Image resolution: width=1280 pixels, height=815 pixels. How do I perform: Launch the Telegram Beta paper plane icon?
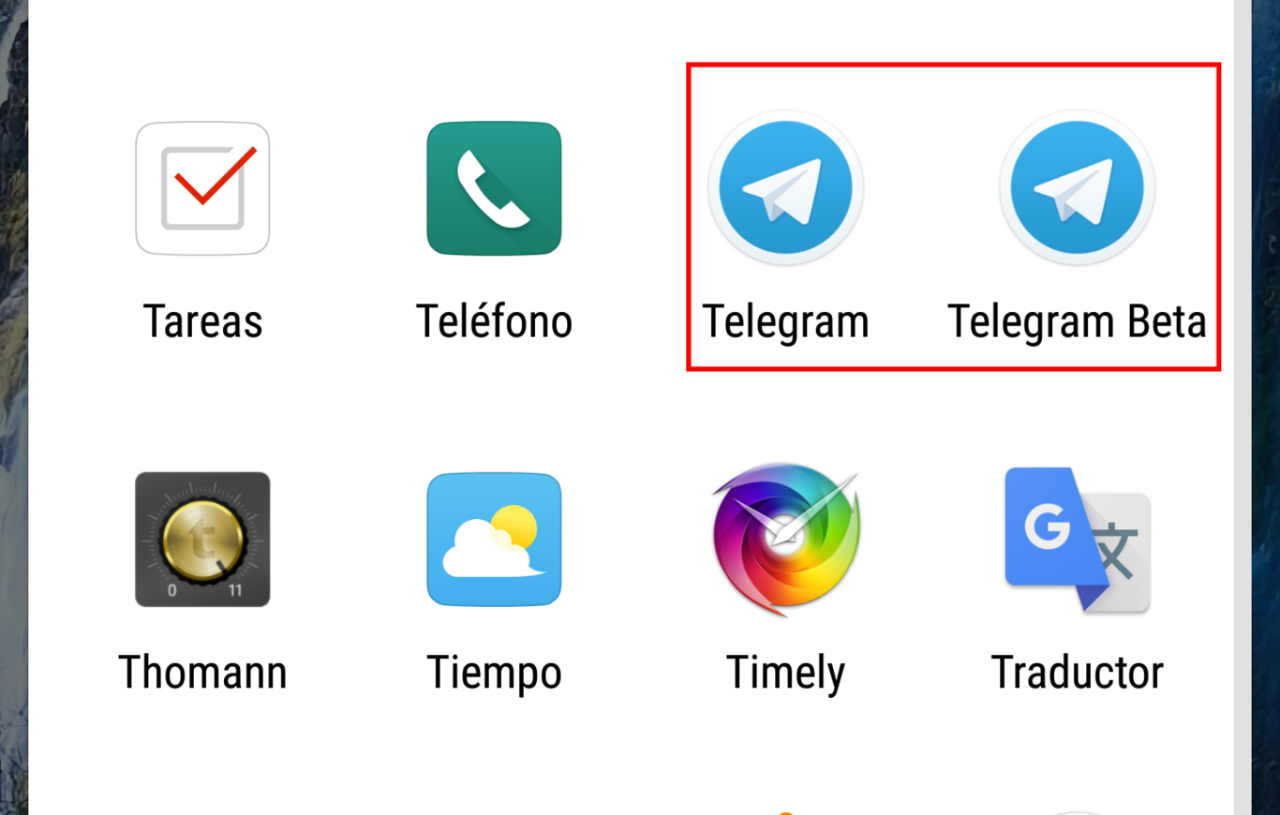click(x=1077, y=188)
